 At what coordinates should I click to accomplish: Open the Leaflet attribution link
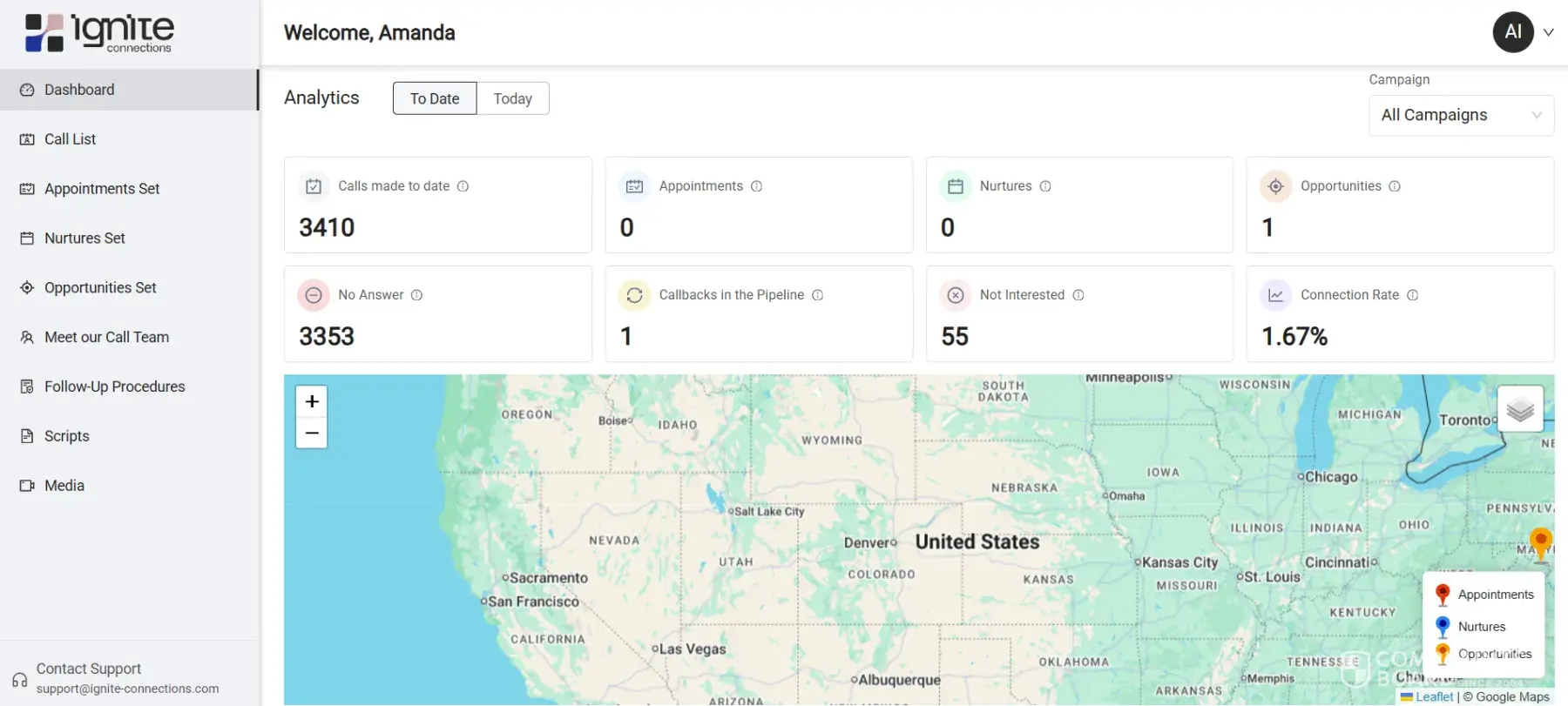pos(1434,696)
